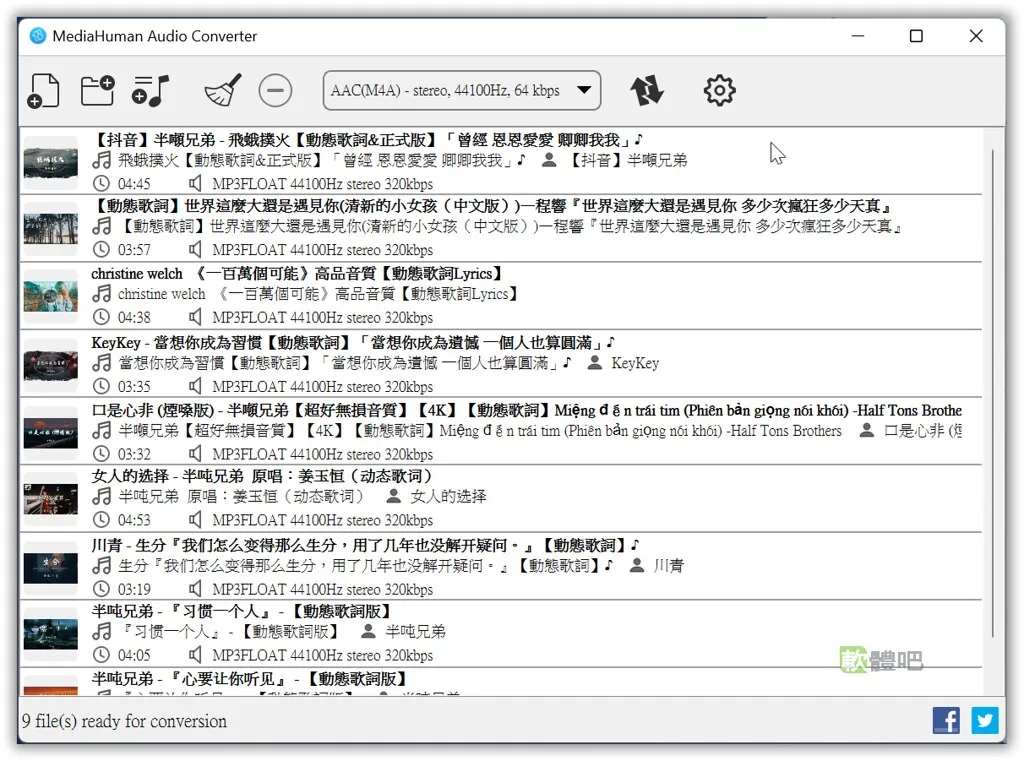Viewport: 1024px width, 761px height.
Task: Click the thumbnail of 口是心非 track
Action: coord(50,432)
